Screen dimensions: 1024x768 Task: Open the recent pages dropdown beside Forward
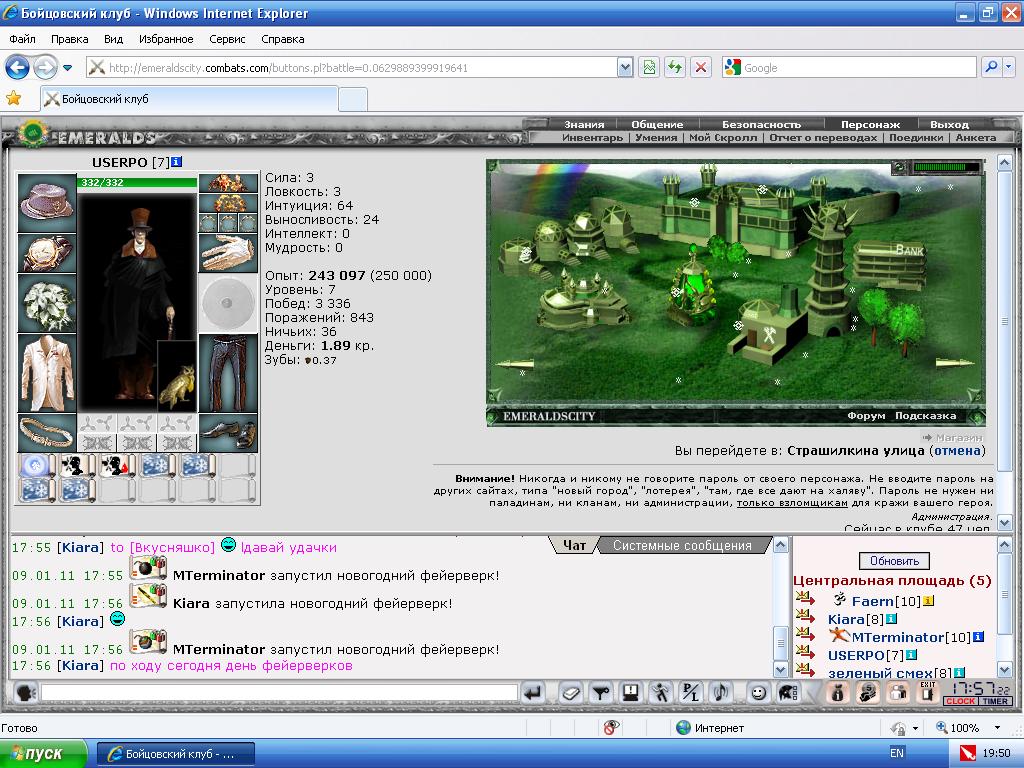coord(67,67)
